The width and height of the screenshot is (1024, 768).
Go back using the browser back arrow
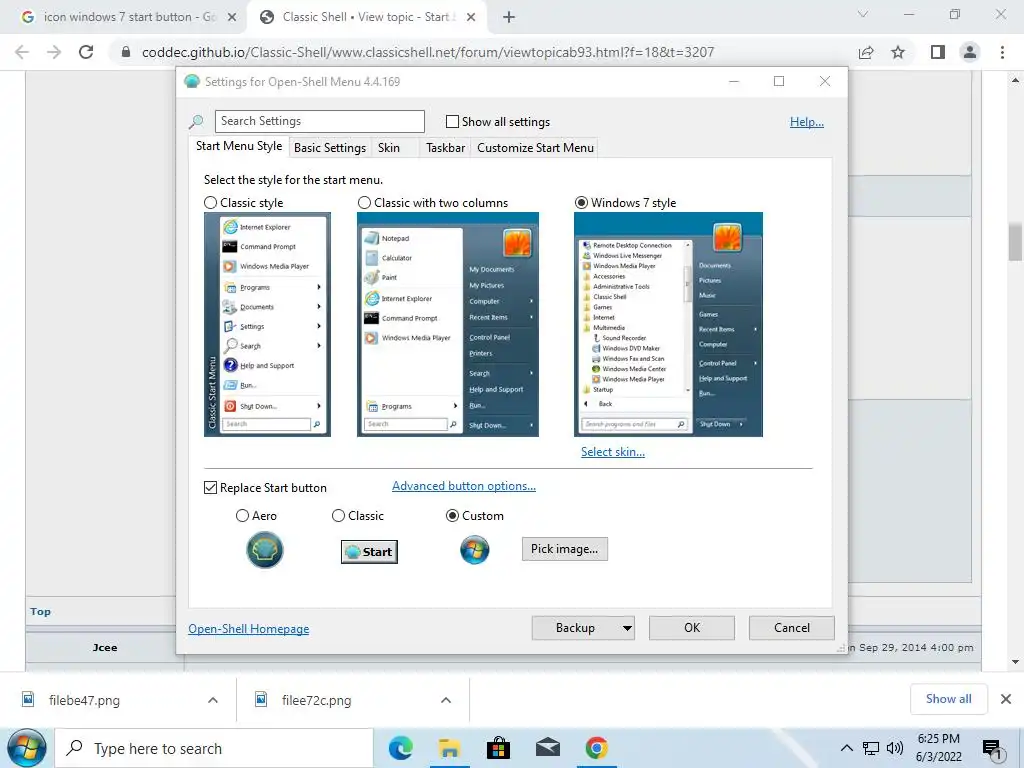coord(22,52)
